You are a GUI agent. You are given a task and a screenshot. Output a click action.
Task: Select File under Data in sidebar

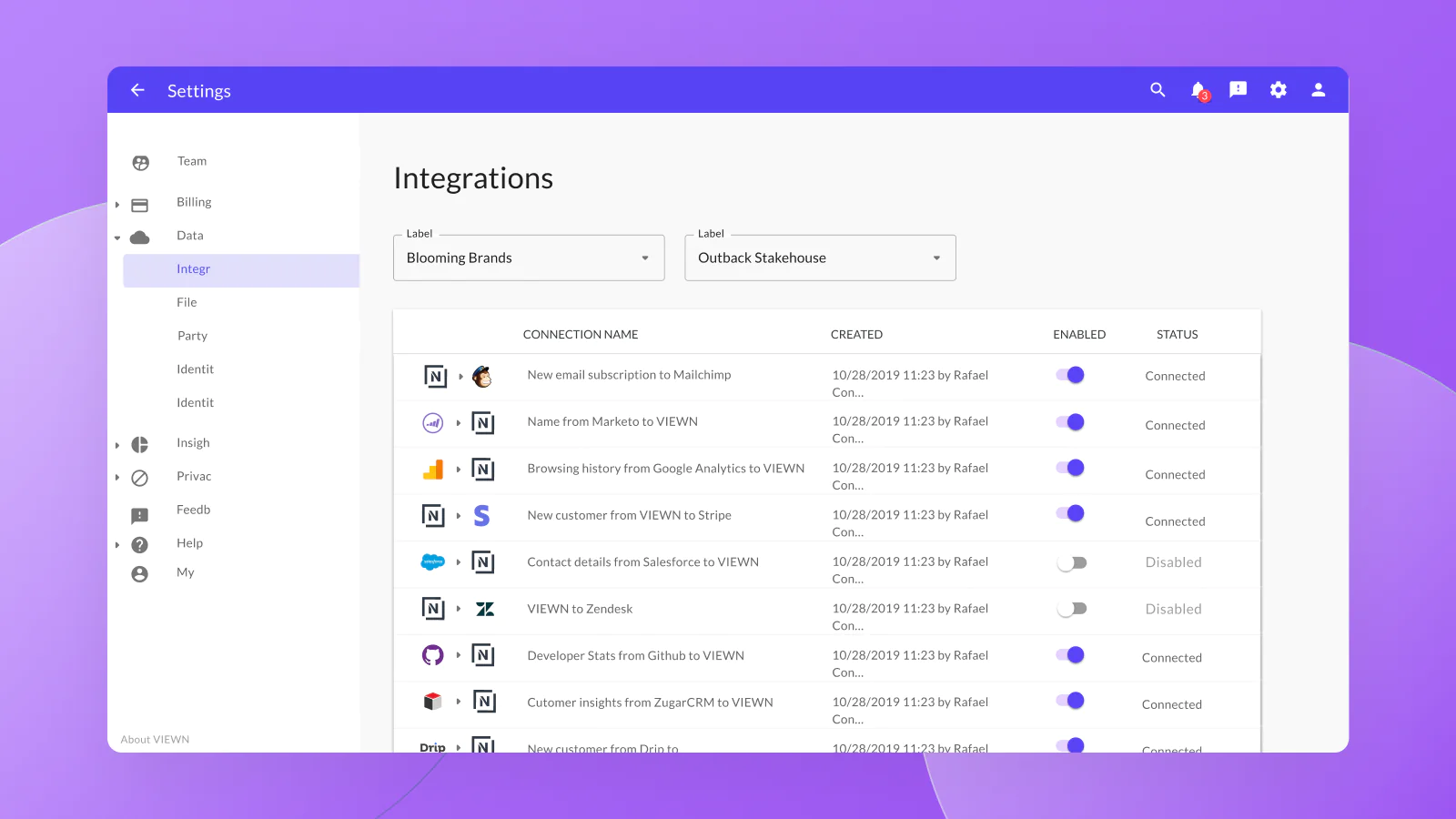(x=187, y=302)
